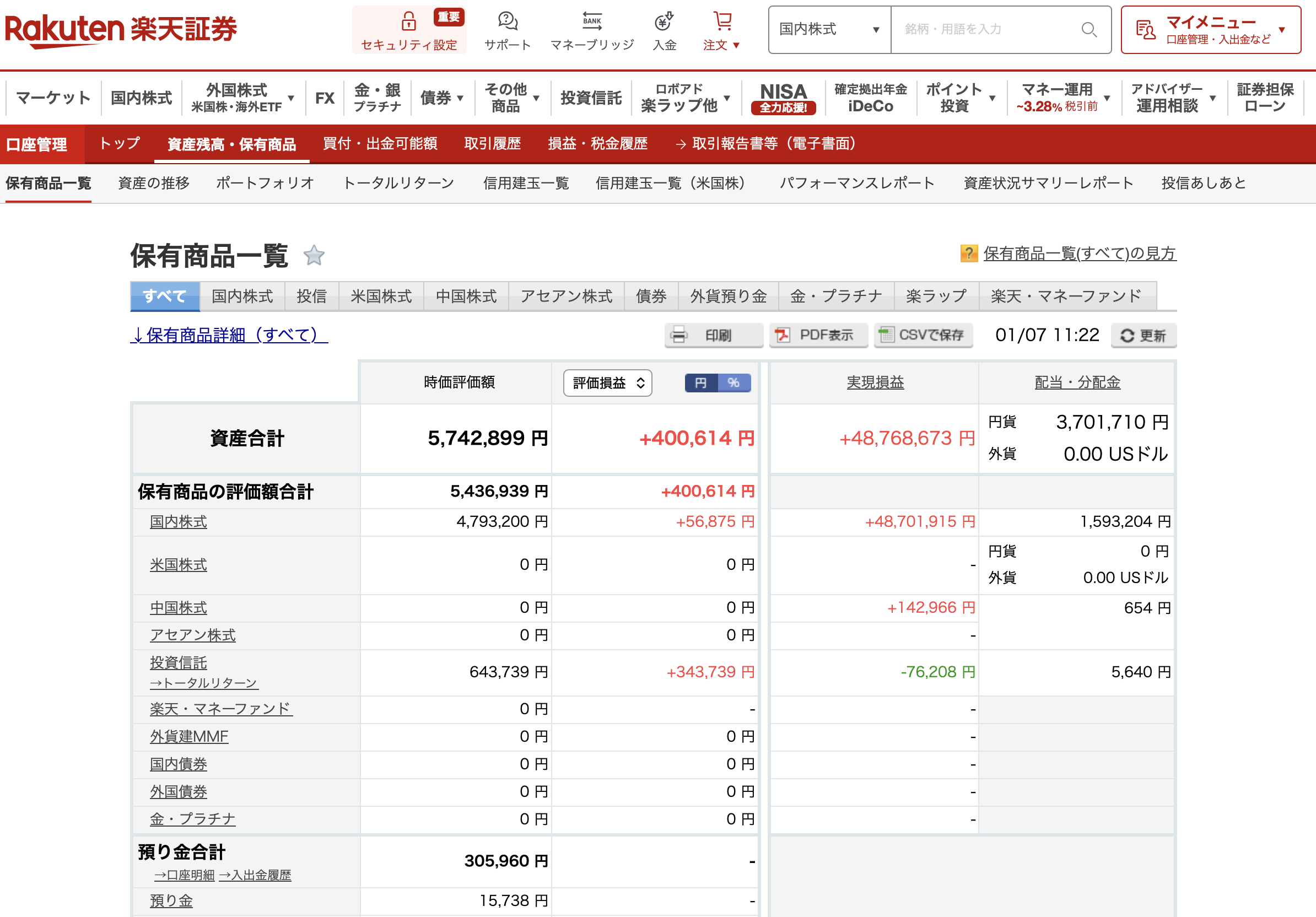
Task: Switch values to 円 display toggle
Action: [x=700, y=383]
